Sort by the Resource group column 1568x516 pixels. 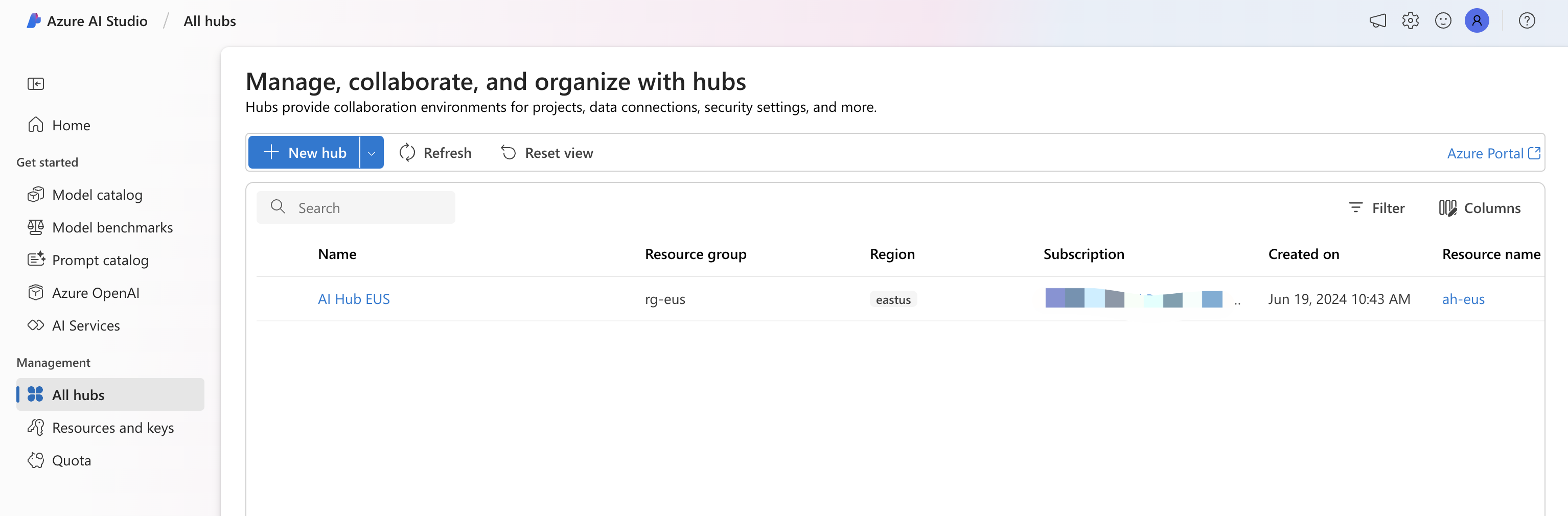695,254
